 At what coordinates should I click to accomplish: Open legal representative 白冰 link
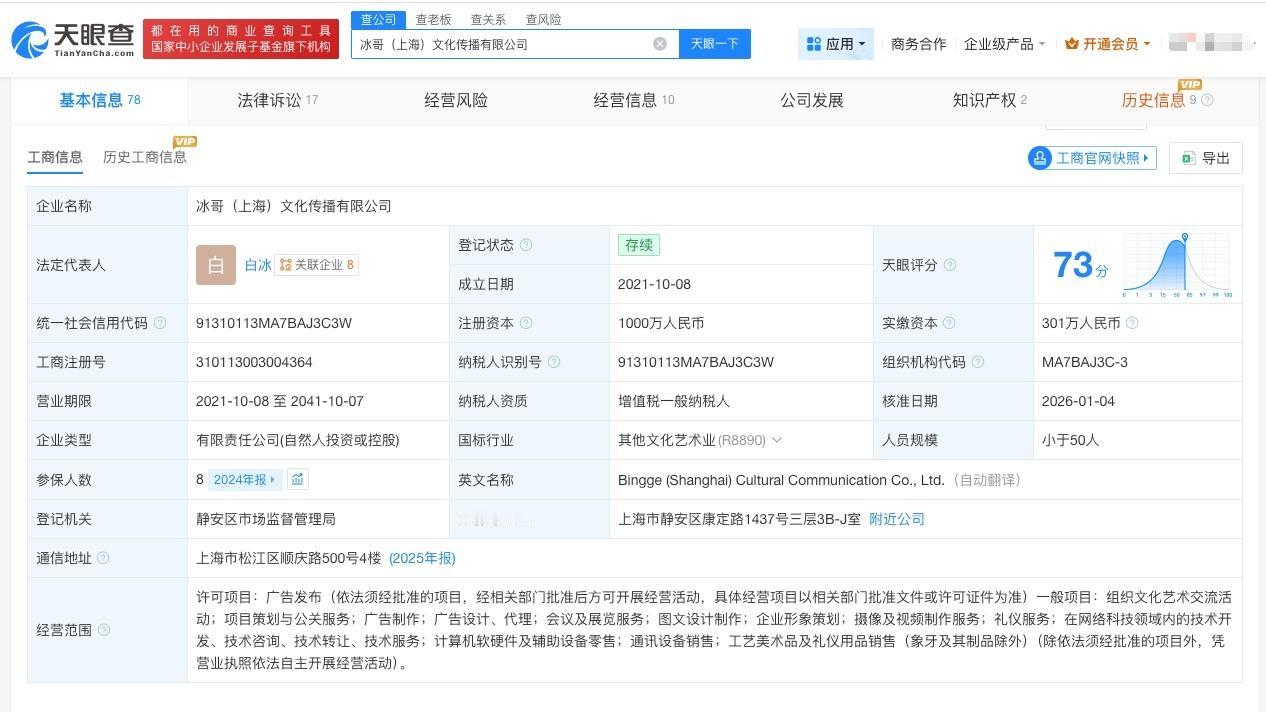(258, 265)
